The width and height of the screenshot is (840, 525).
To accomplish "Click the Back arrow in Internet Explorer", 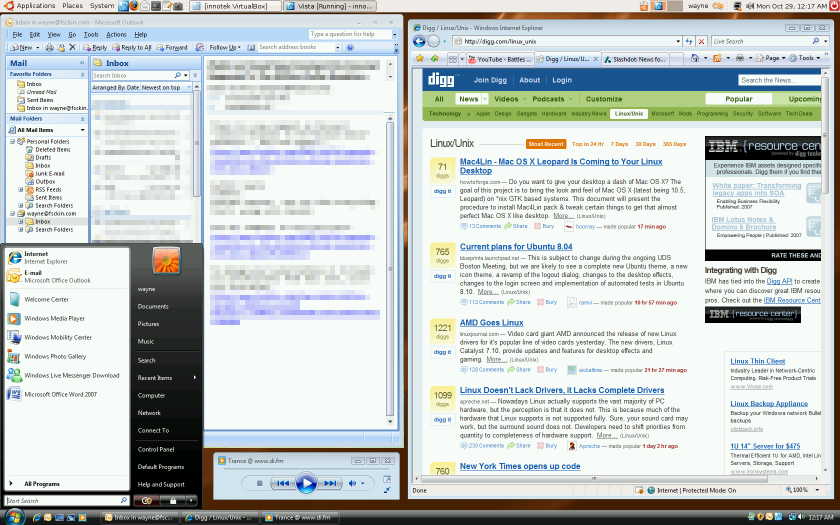I will [419, 41].
